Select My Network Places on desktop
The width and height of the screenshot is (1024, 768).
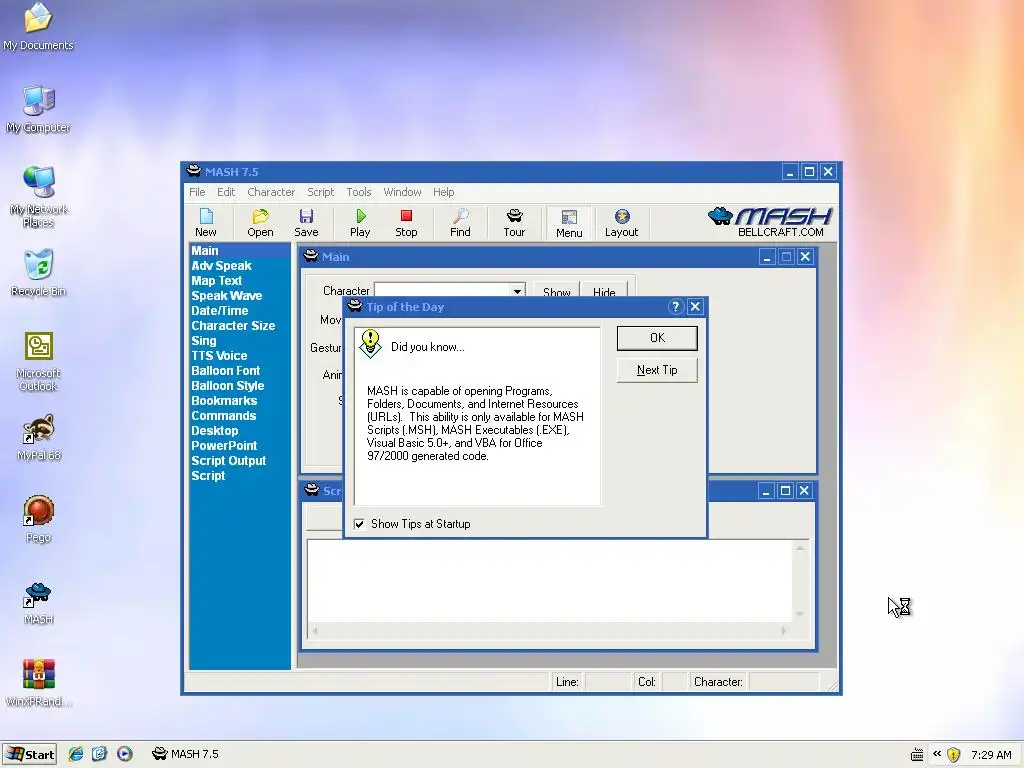pyautogui.click(x=38, y=197)
